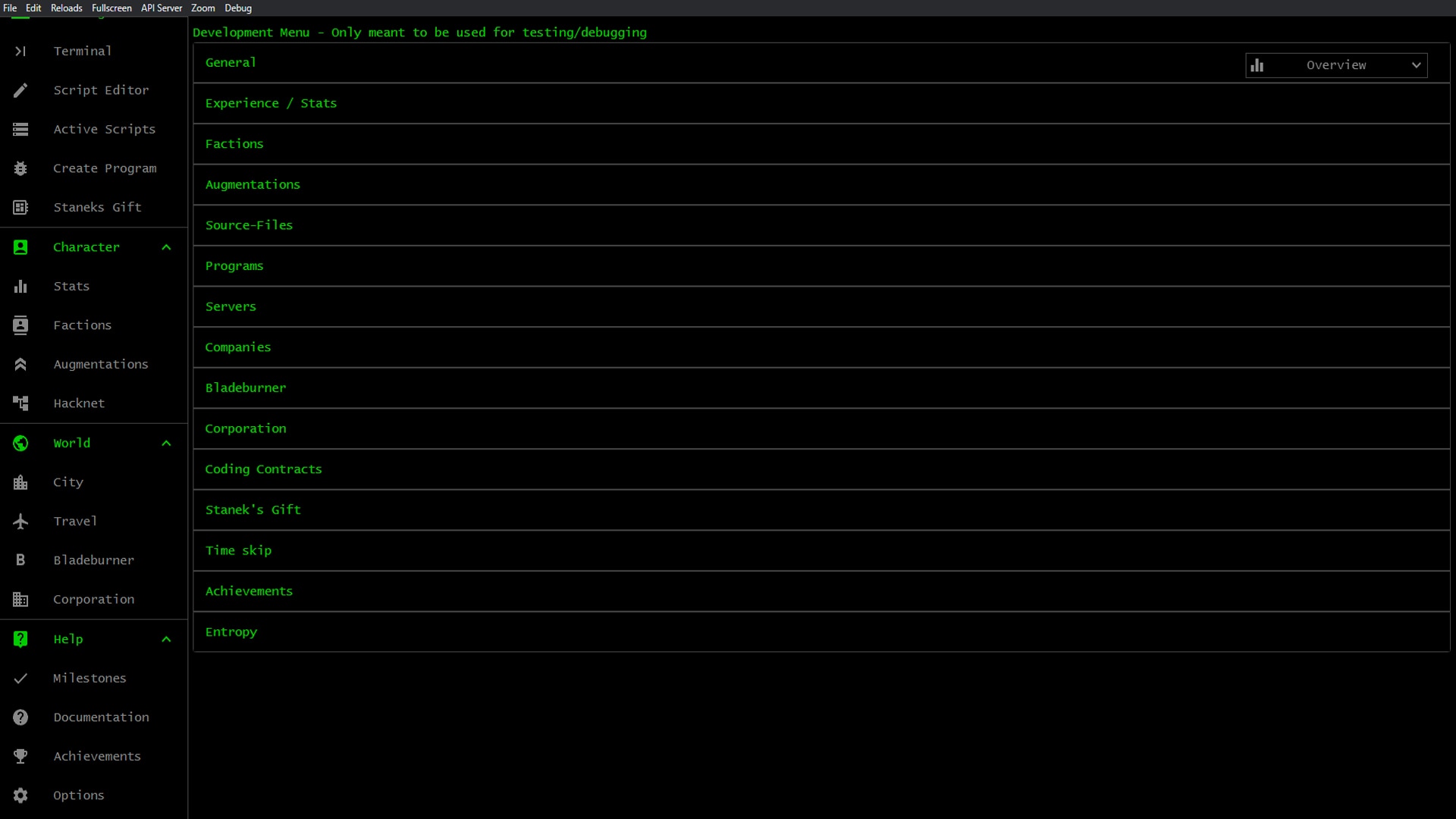Image resolution: width=1456 pixels, height=819 pixels.
Task: Open the Documentation page
Action: [20, 717]
